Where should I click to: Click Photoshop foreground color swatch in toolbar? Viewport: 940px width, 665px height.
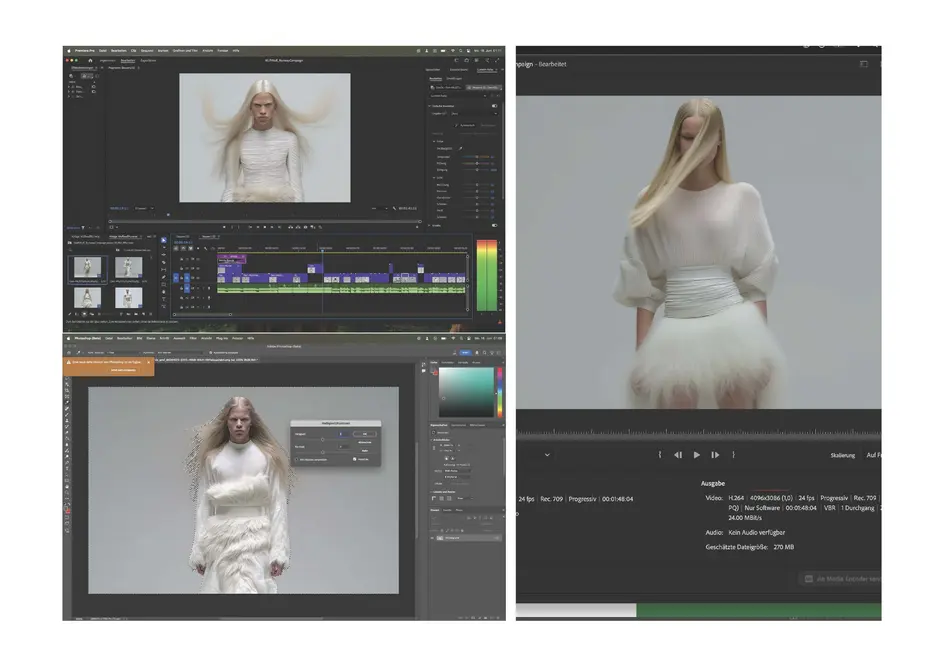(x=68, y=508)
